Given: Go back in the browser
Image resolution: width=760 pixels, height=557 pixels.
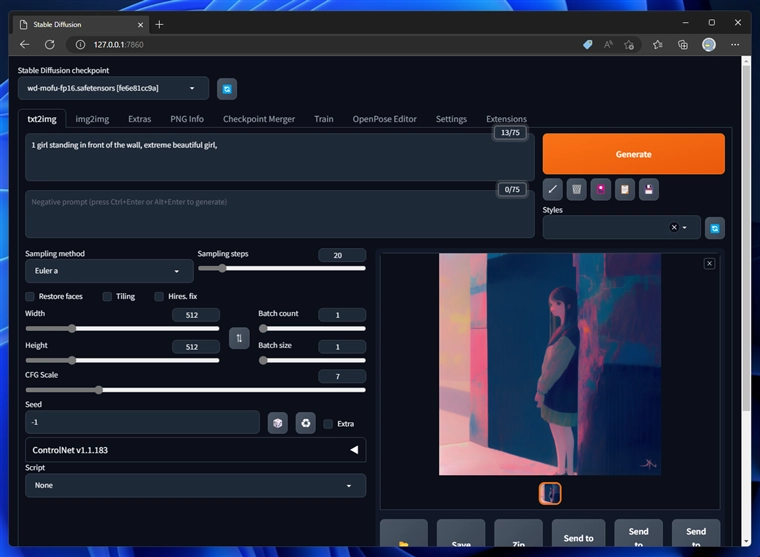Looking at the screenshot, I should pyautogui.click(x=25, y=45).
